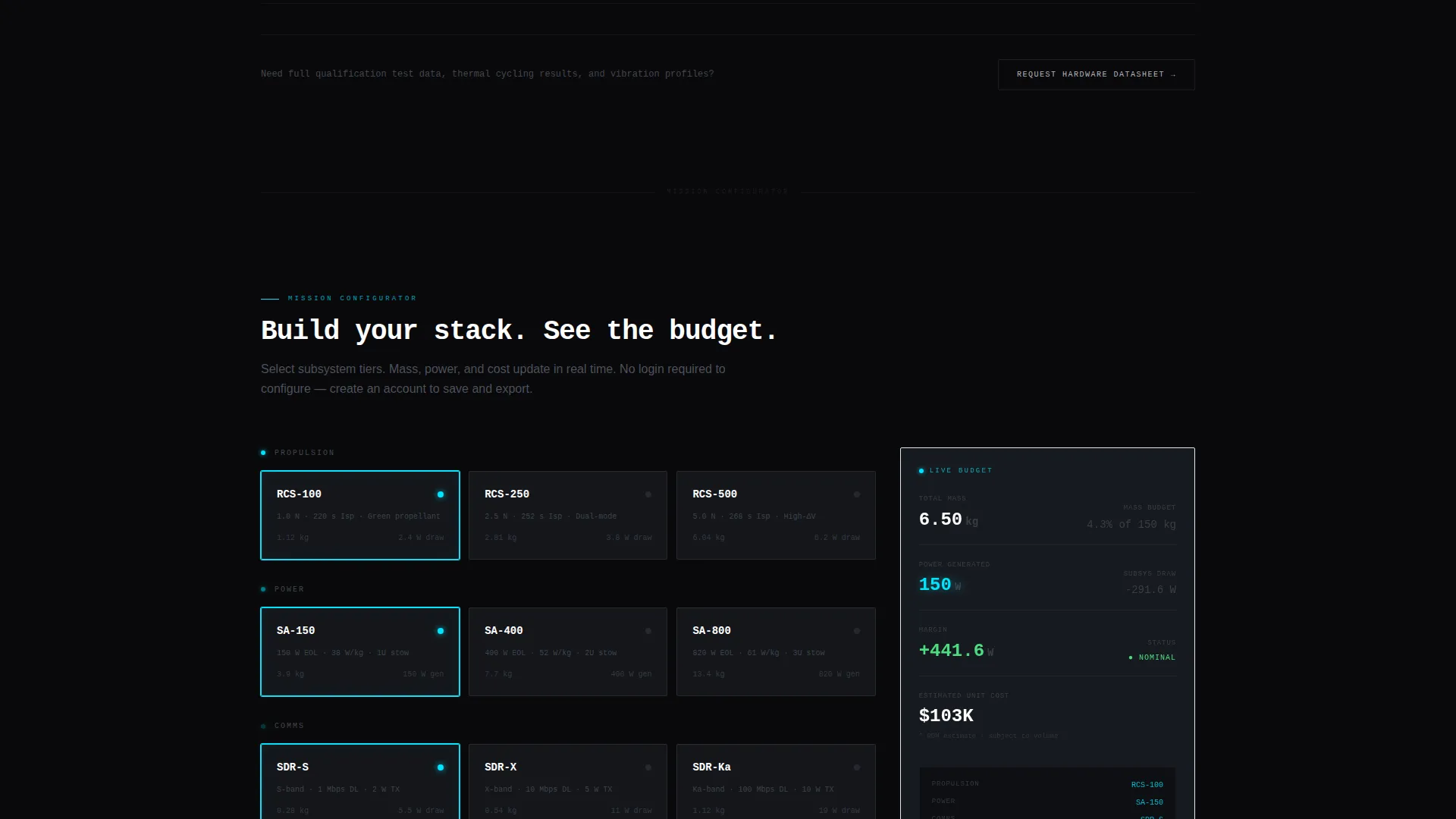The height and width of the screenshot is (819, 1456).
Task: Click the 'SDR-X' card title
Action: (x=500, y=767)
